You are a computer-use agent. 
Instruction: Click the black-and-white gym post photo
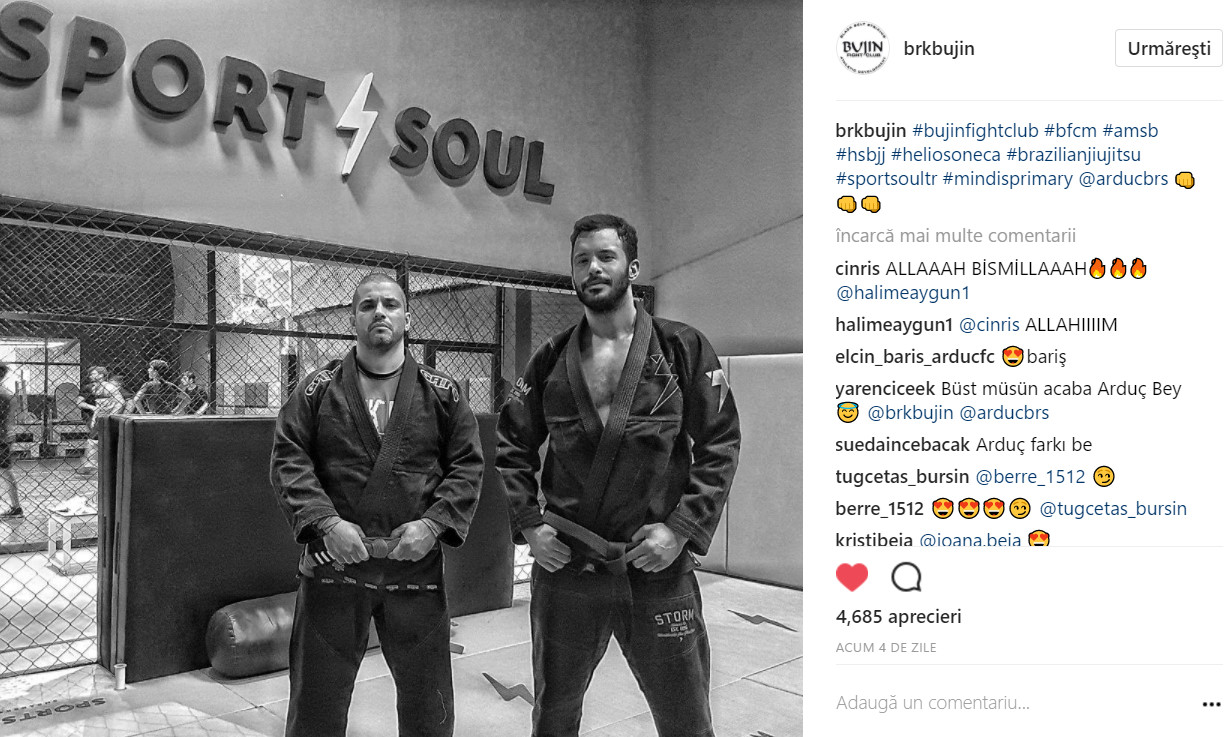401,368
